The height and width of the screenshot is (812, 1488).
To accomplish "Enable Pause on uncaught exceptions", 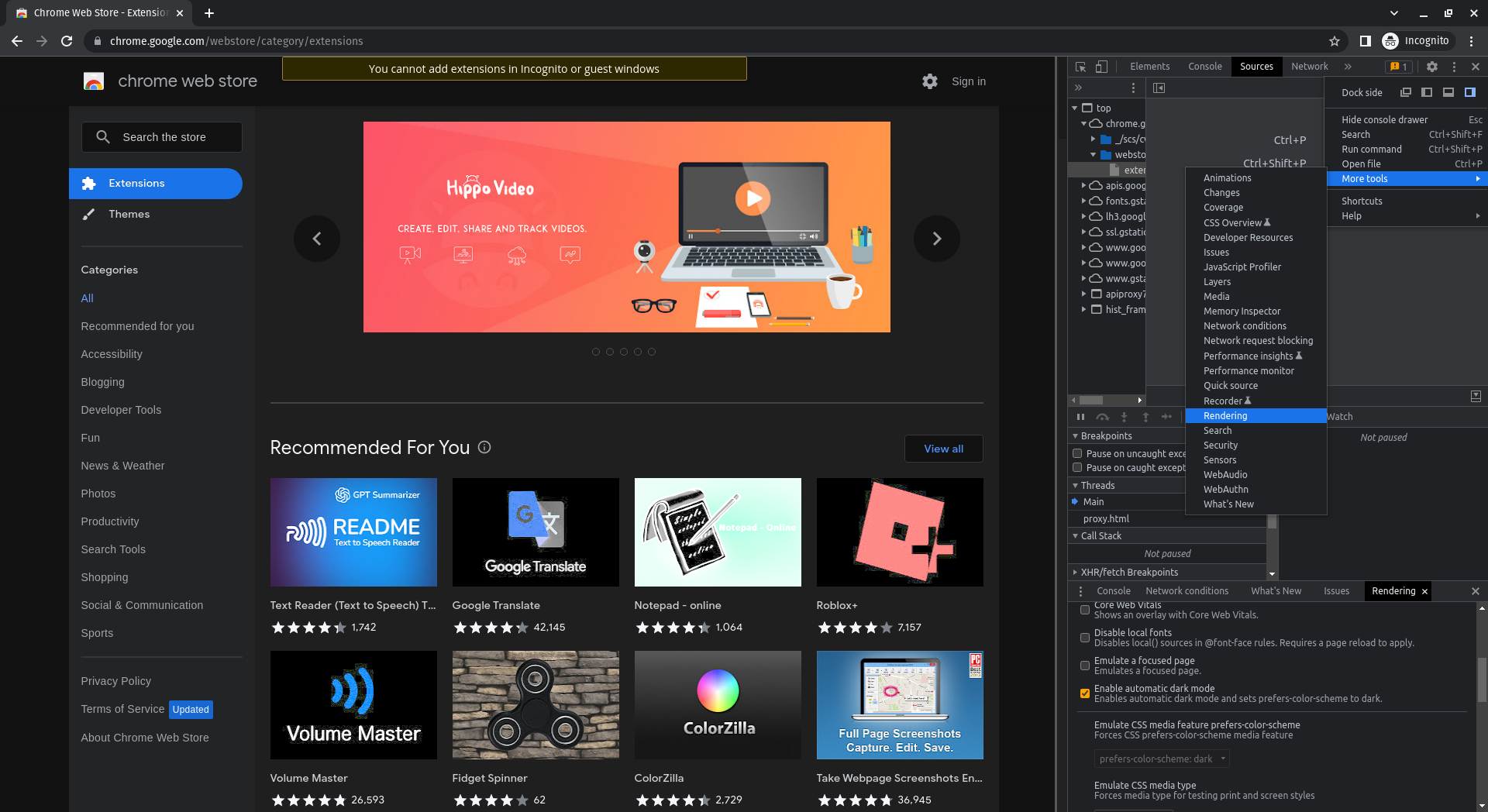I will click(1077, 453).
